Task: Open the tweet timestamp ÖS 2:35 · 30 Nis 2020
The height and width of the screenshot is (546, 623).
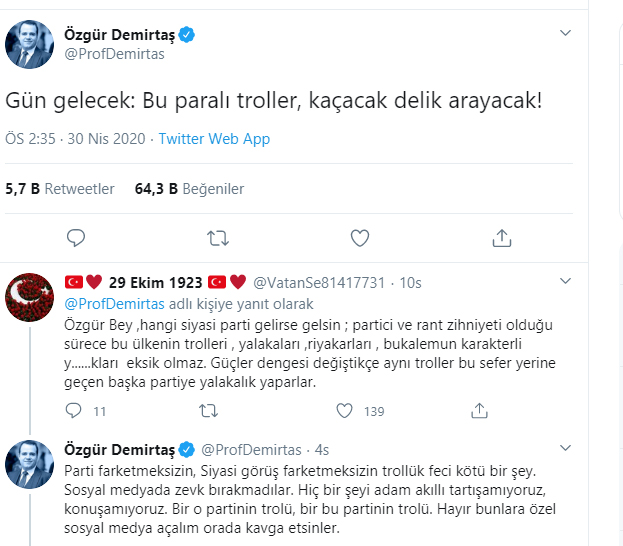Action: point(75,139)
